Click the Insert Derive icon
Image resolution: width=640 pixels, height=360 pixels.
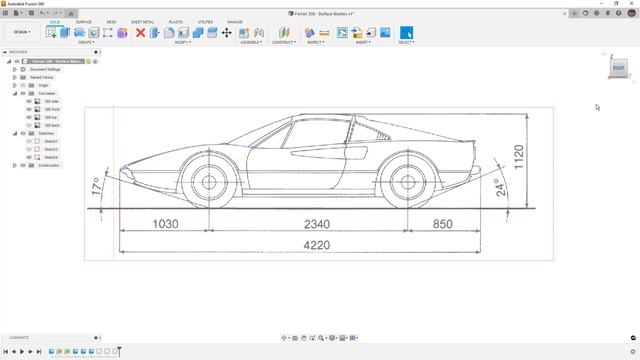coord(357,33)
